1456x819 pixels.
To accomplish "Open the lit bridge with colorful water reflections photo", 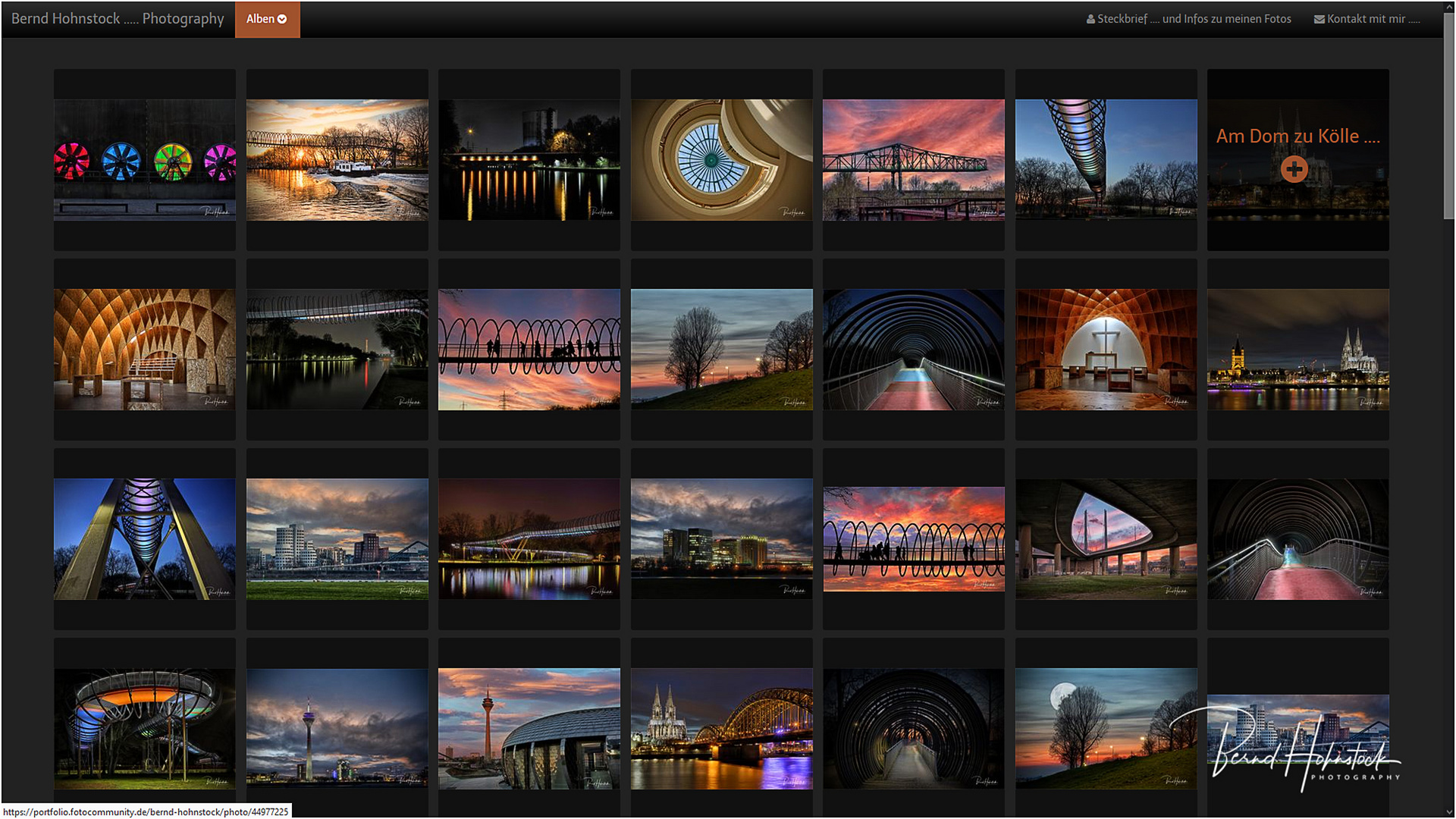I will tap(529, 539).
